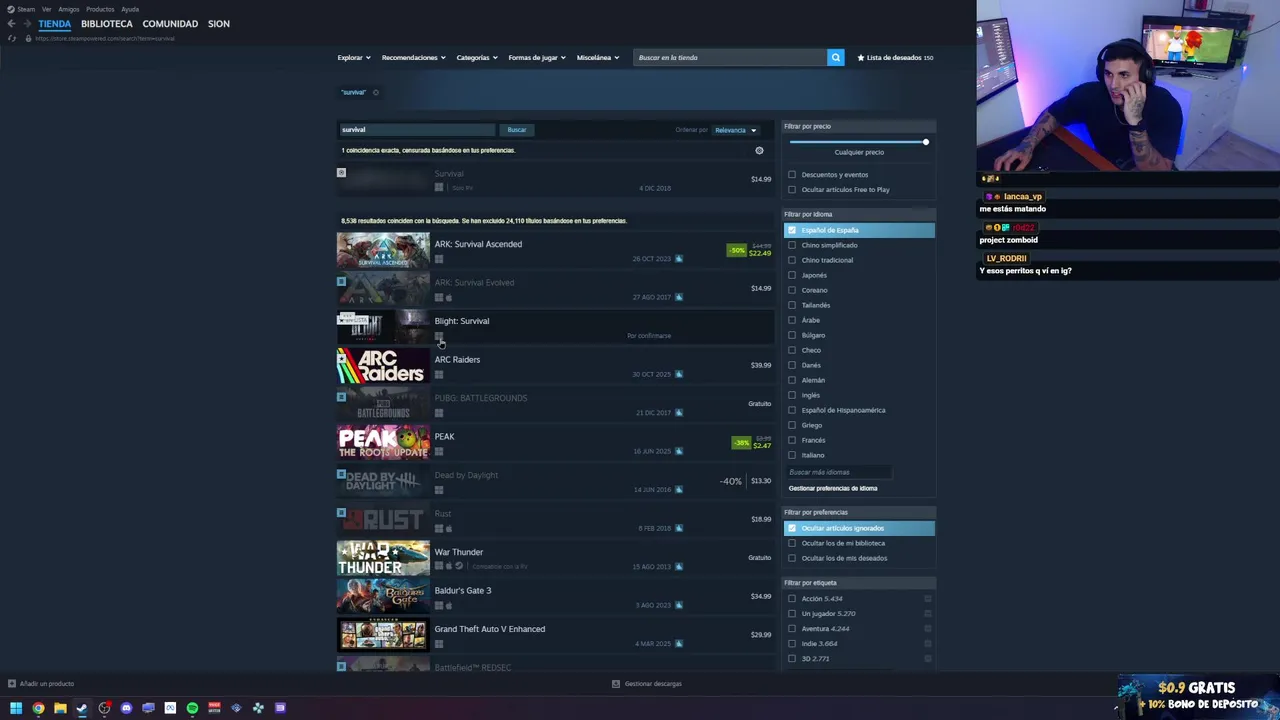
Task: Switch to the COMUNIDAD tab
Action: 170,23
